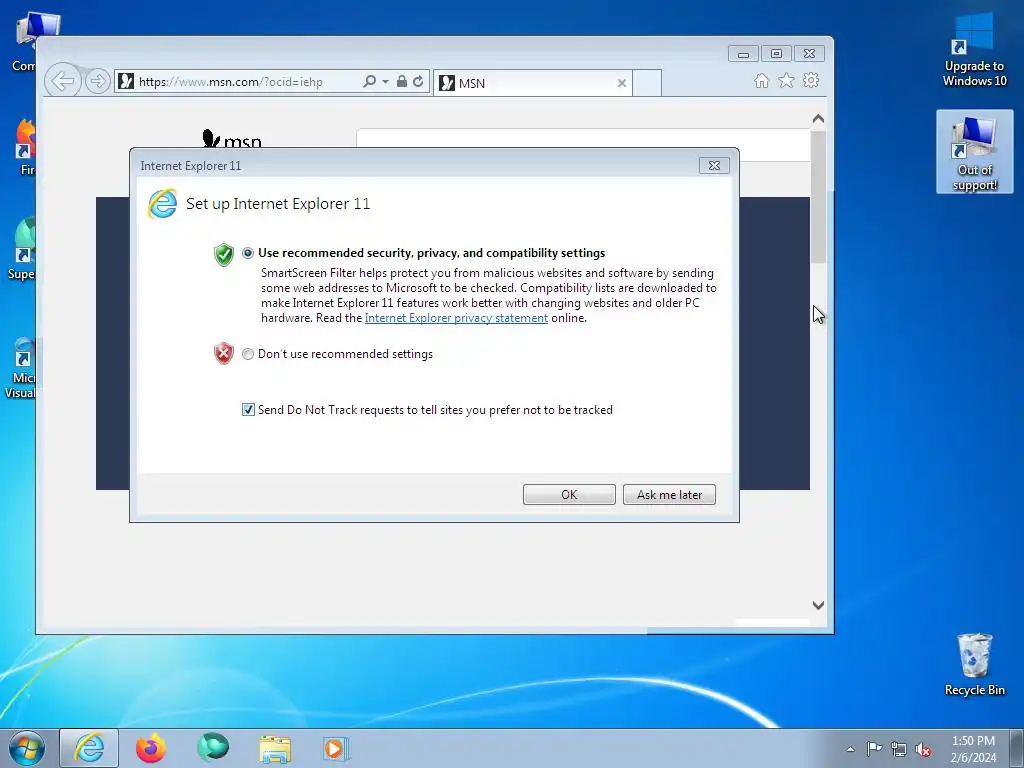Open Windows Media Player taskbar icon
Viewport: 1024px width, 768px height.
point(336,748)
